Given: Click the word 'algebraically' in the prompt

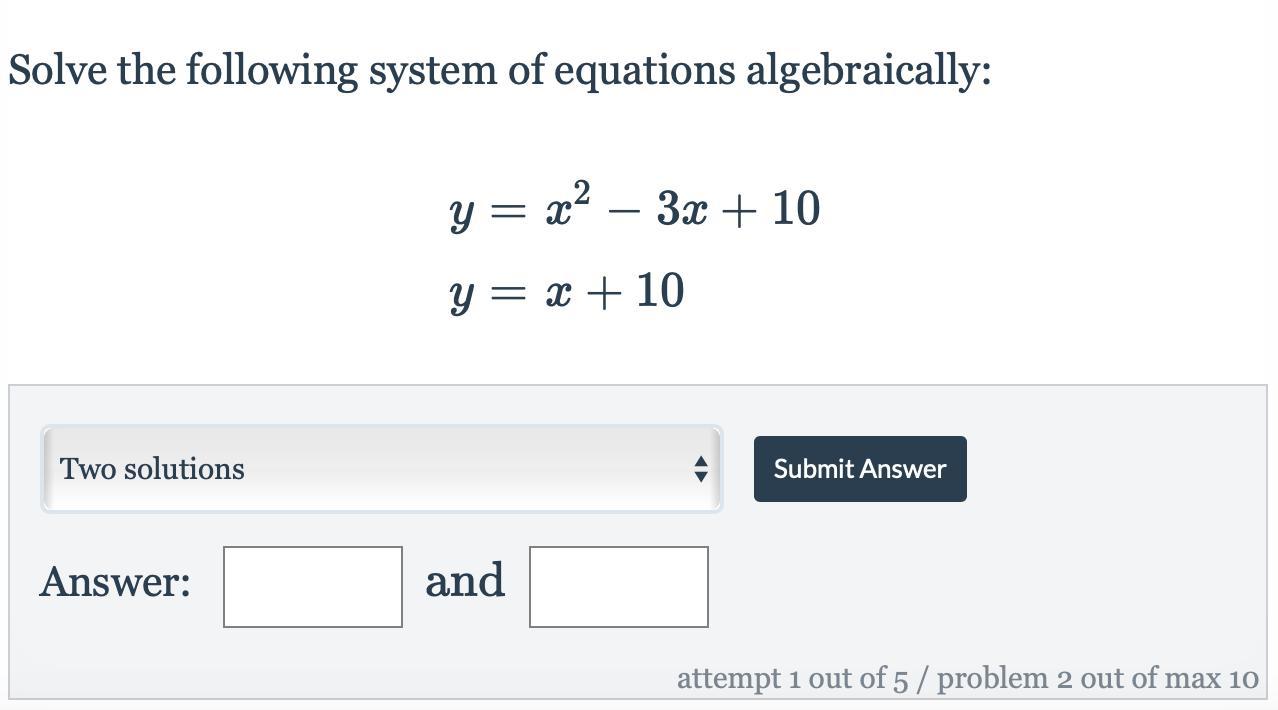Looking at the screenshot, I should [868, 71].
